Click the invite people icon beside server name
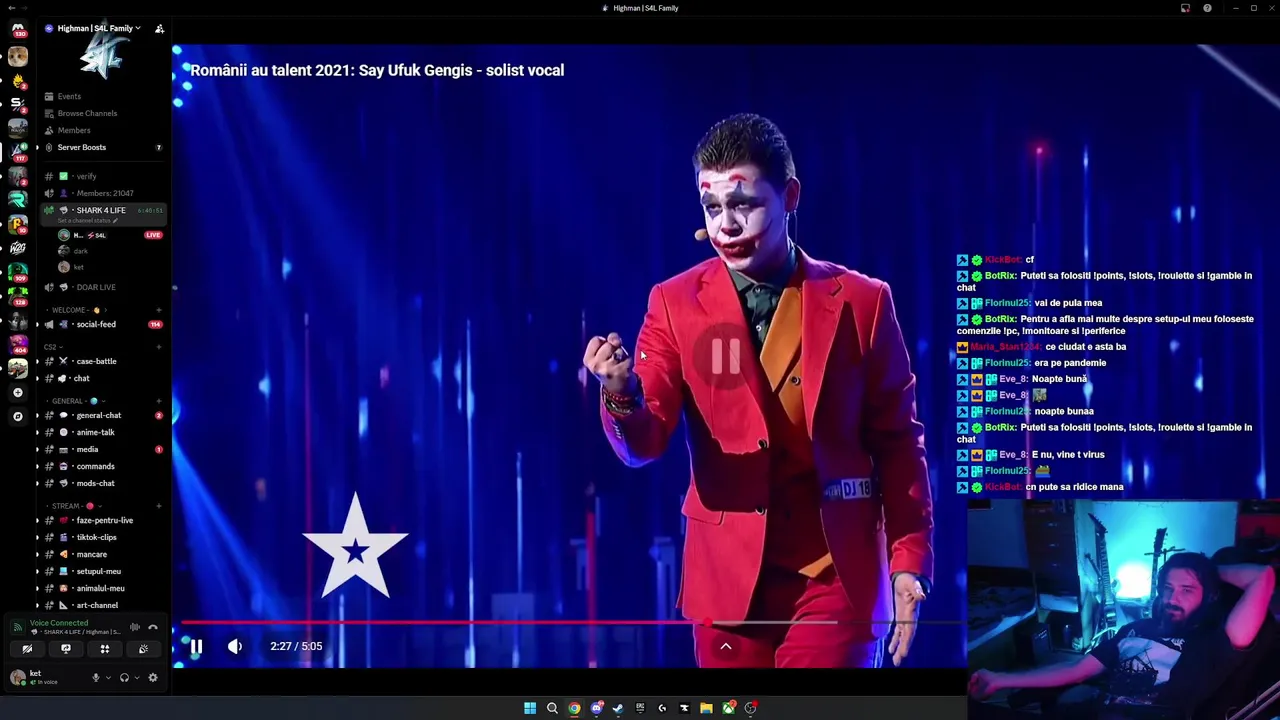The height and width of the screenshot is (720, 1280). point(159,29)
